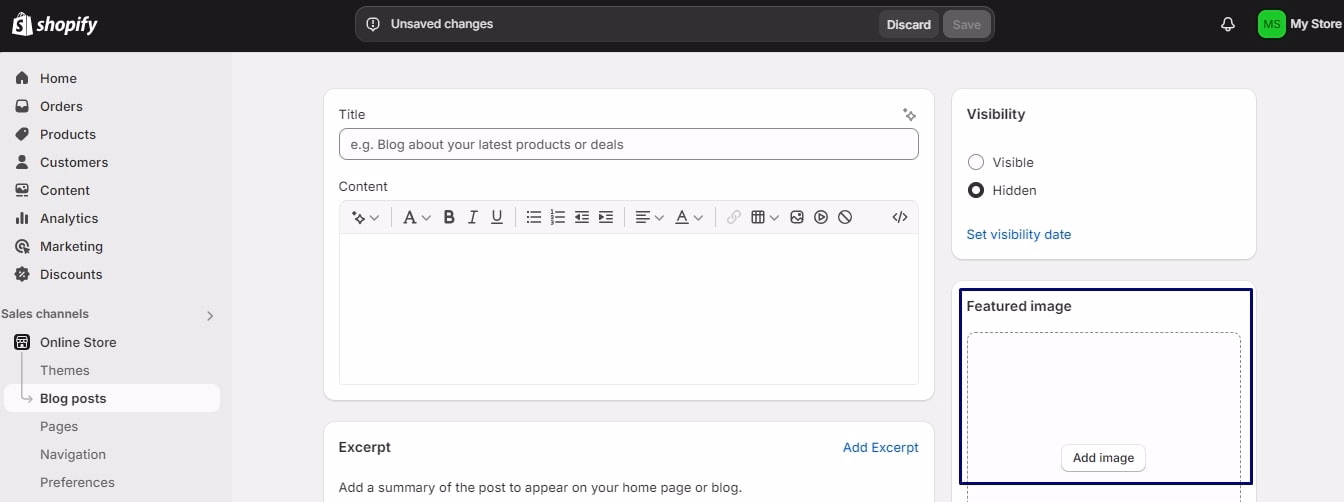Insert a bulleted list
This screenshot has height=502, width=1344.
pyautogui.click(x=534, y=217)
